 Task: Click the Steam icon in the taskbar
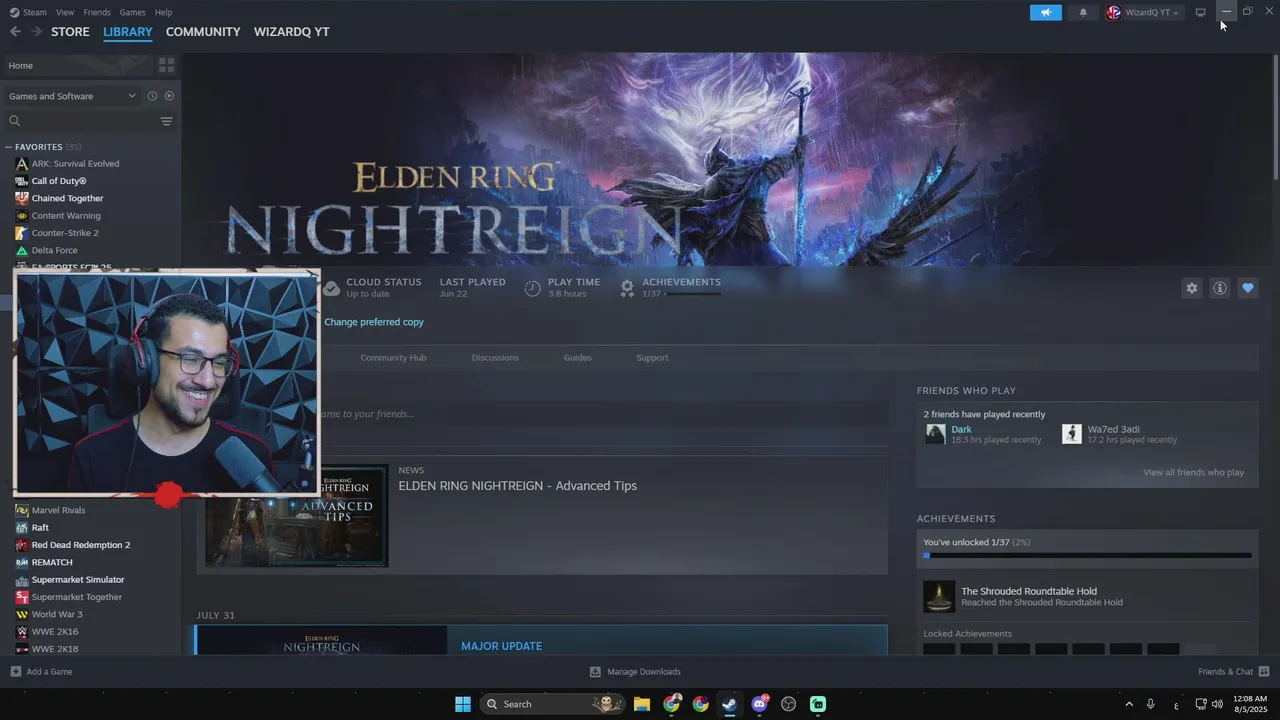[730, 704]
